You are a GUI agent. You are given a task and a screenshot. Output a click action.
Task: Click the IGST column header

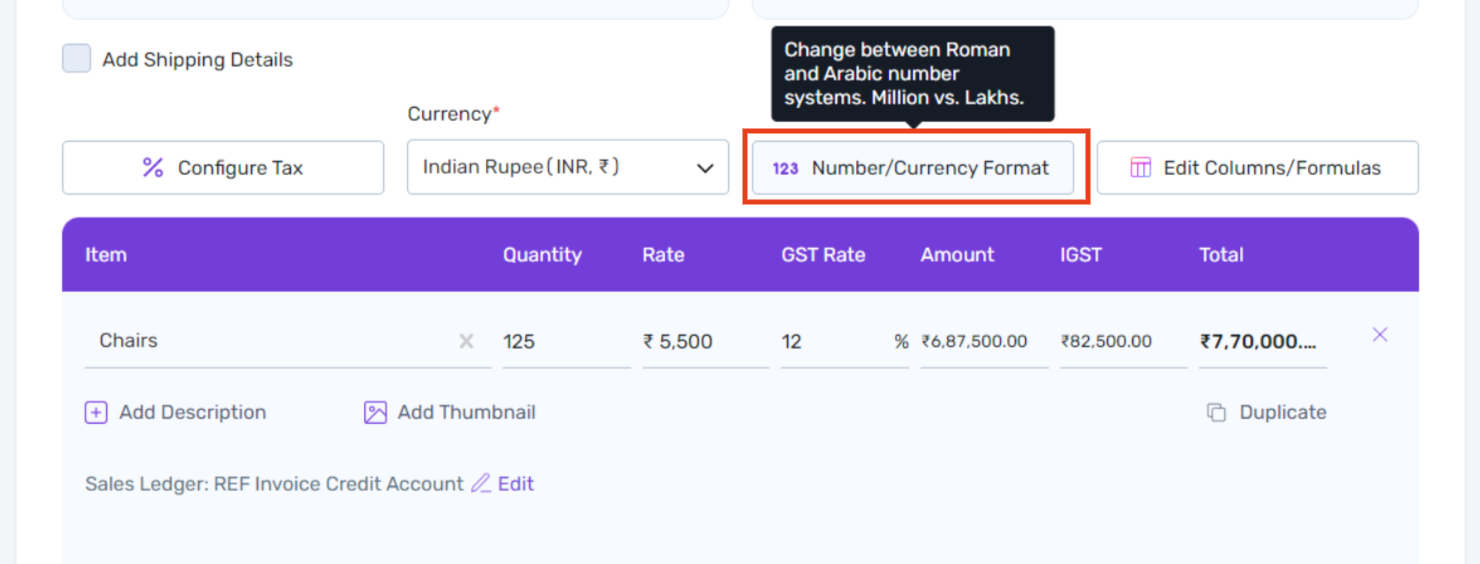click(1081, 255)
